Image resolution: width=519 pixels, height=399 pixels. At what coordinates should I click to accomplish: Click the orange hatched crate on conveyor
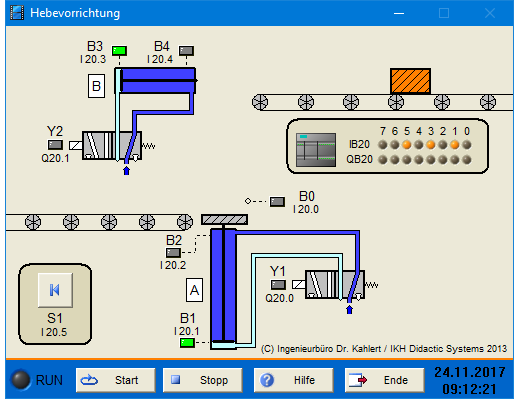[410, 81]
